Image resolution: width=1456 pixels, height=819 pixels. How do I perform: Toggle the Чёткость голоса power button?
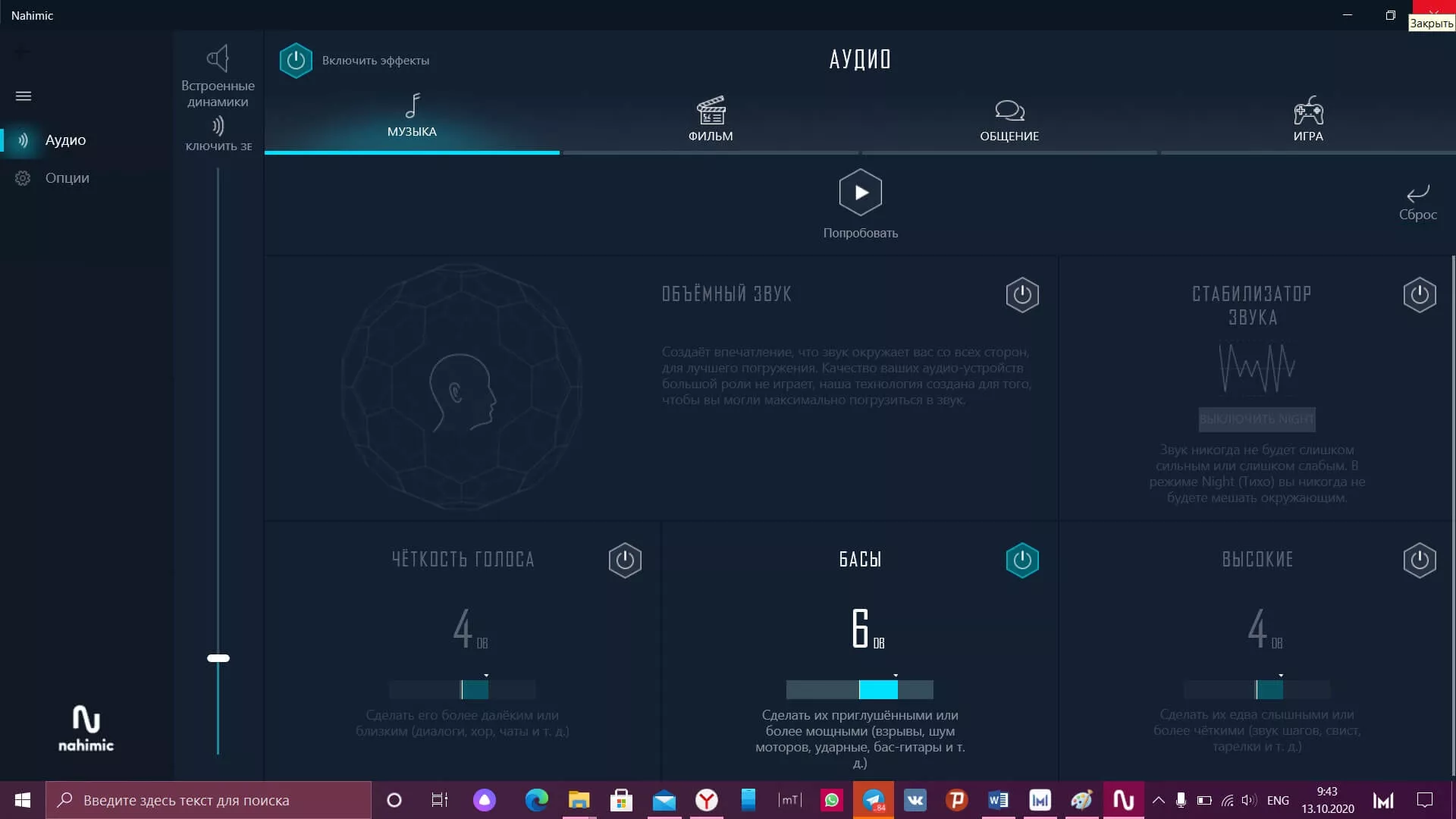point(624,560)
